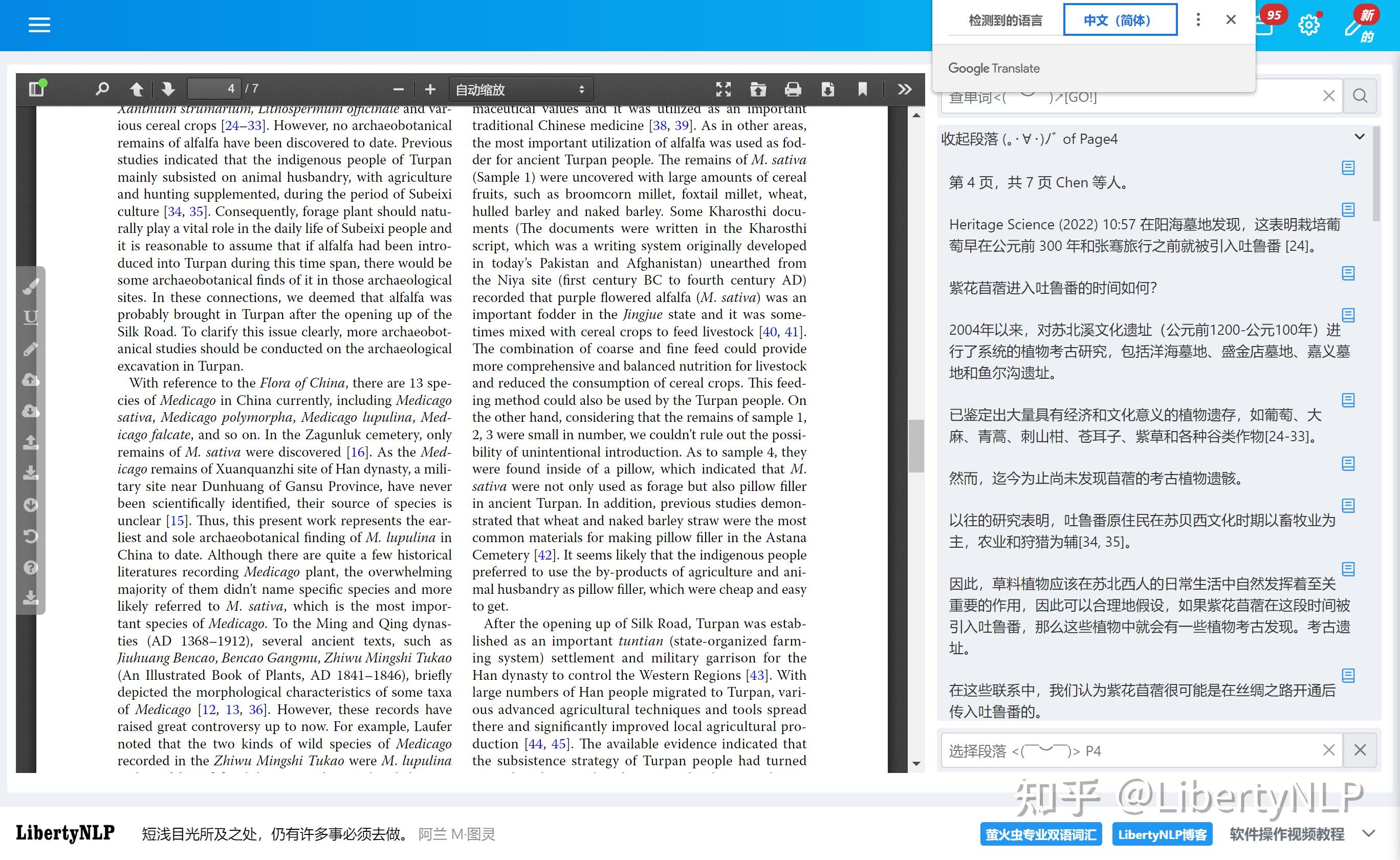Close the Google Translate popup

pos(1231,20)
